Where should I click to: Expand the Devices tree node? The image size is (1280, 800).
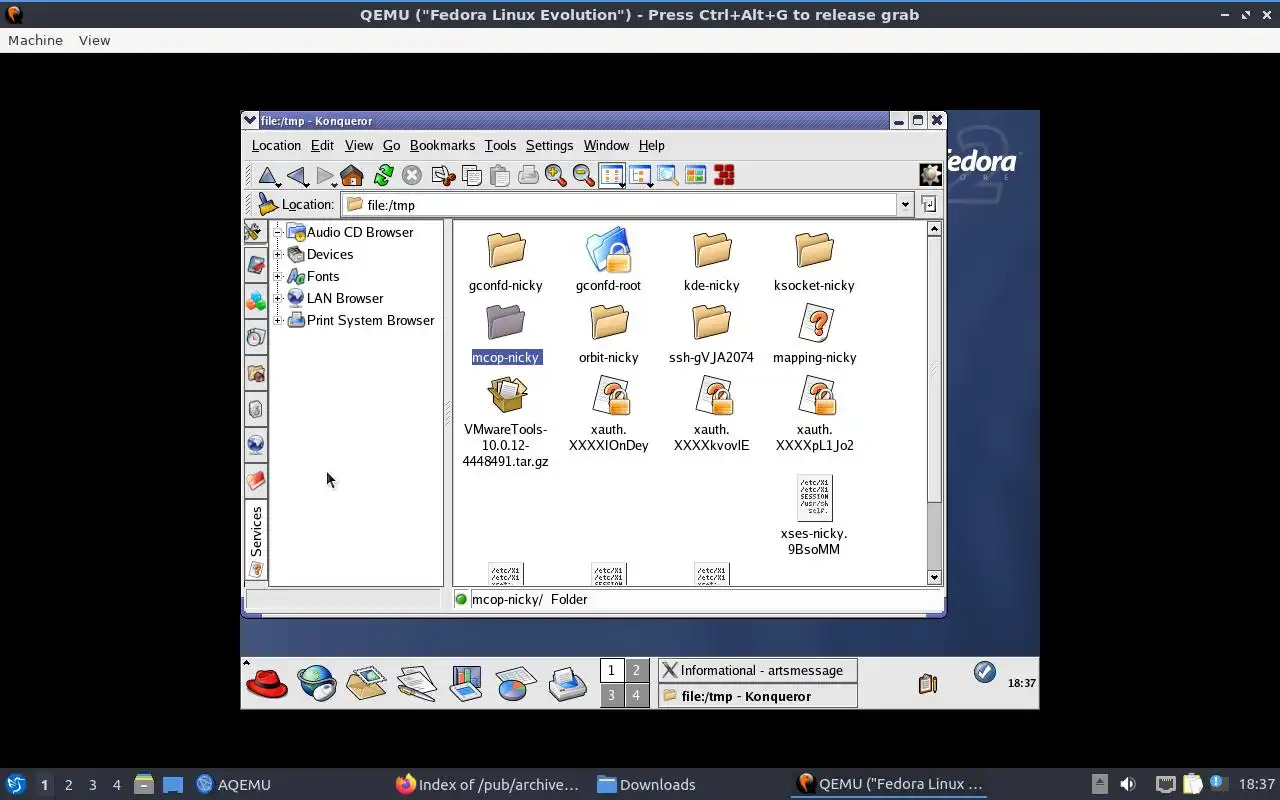(x=278, y=254)
